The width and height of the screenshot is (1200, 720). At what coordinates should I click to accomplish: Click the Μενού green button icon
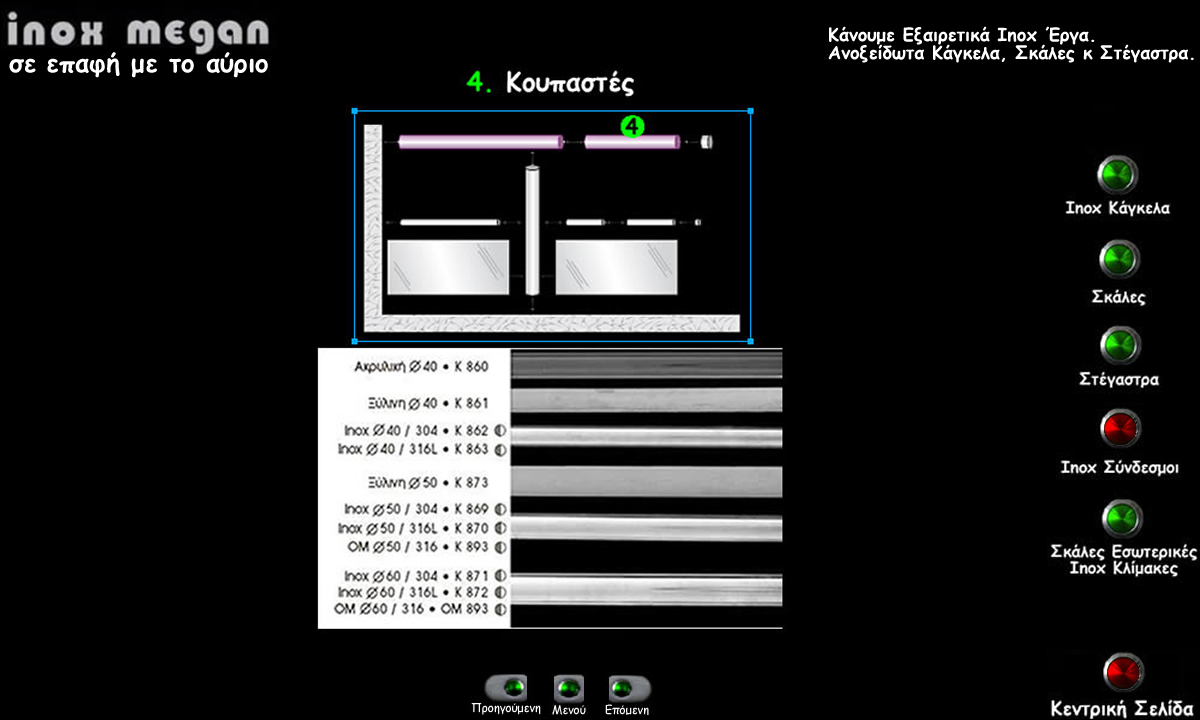(568, 688)
